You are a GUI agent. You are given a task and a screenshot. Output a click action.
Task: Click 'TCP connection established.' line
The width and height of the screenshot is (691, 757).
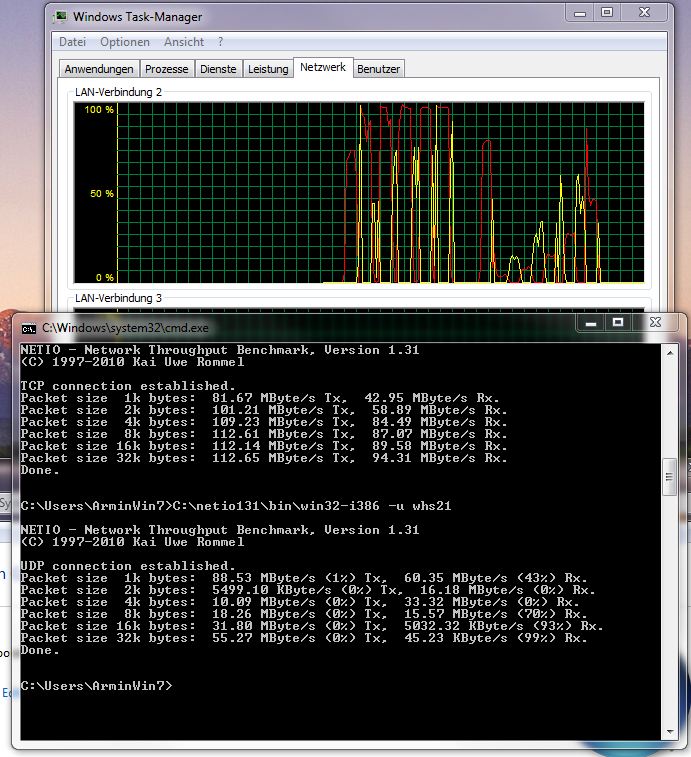tap(128, 386)
